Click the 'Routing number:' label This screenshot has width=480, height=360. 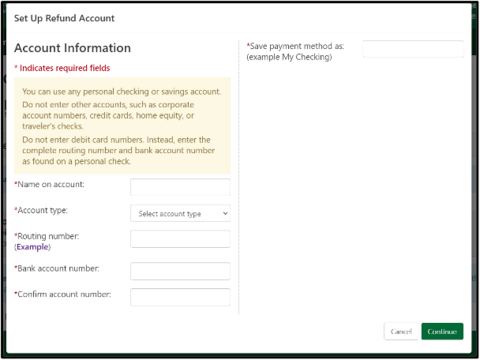pyautogui.click(x=47, y=236)
